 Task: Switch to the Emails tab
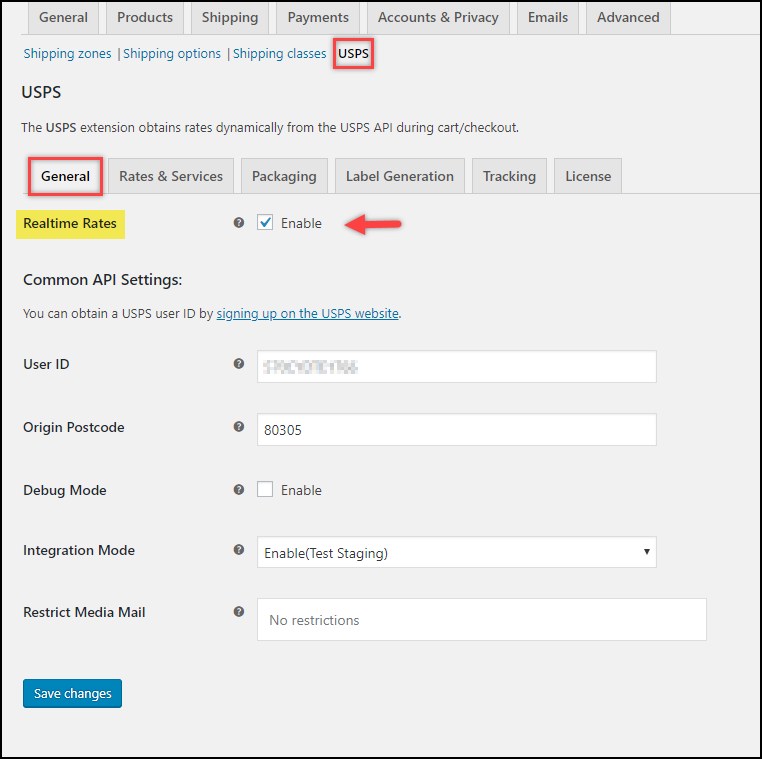(x=548, y=17)
